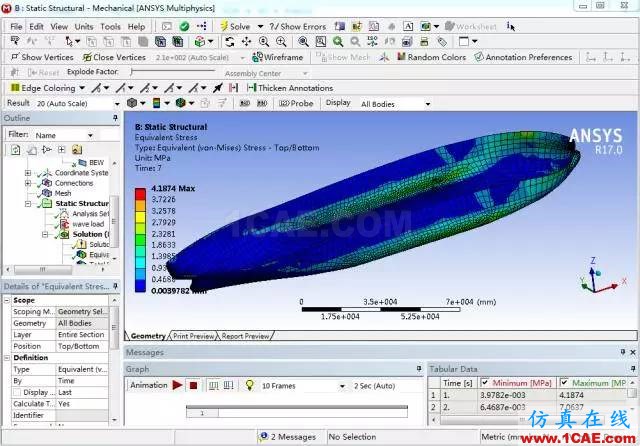Open the Units menu

coord(84,27)
